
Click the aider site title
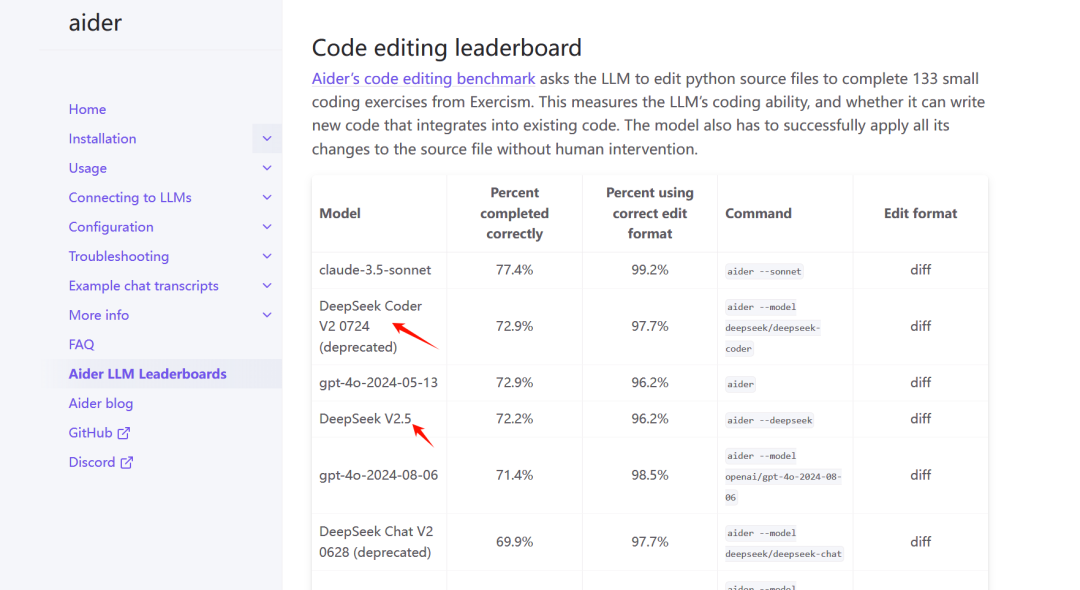point(95,23)
